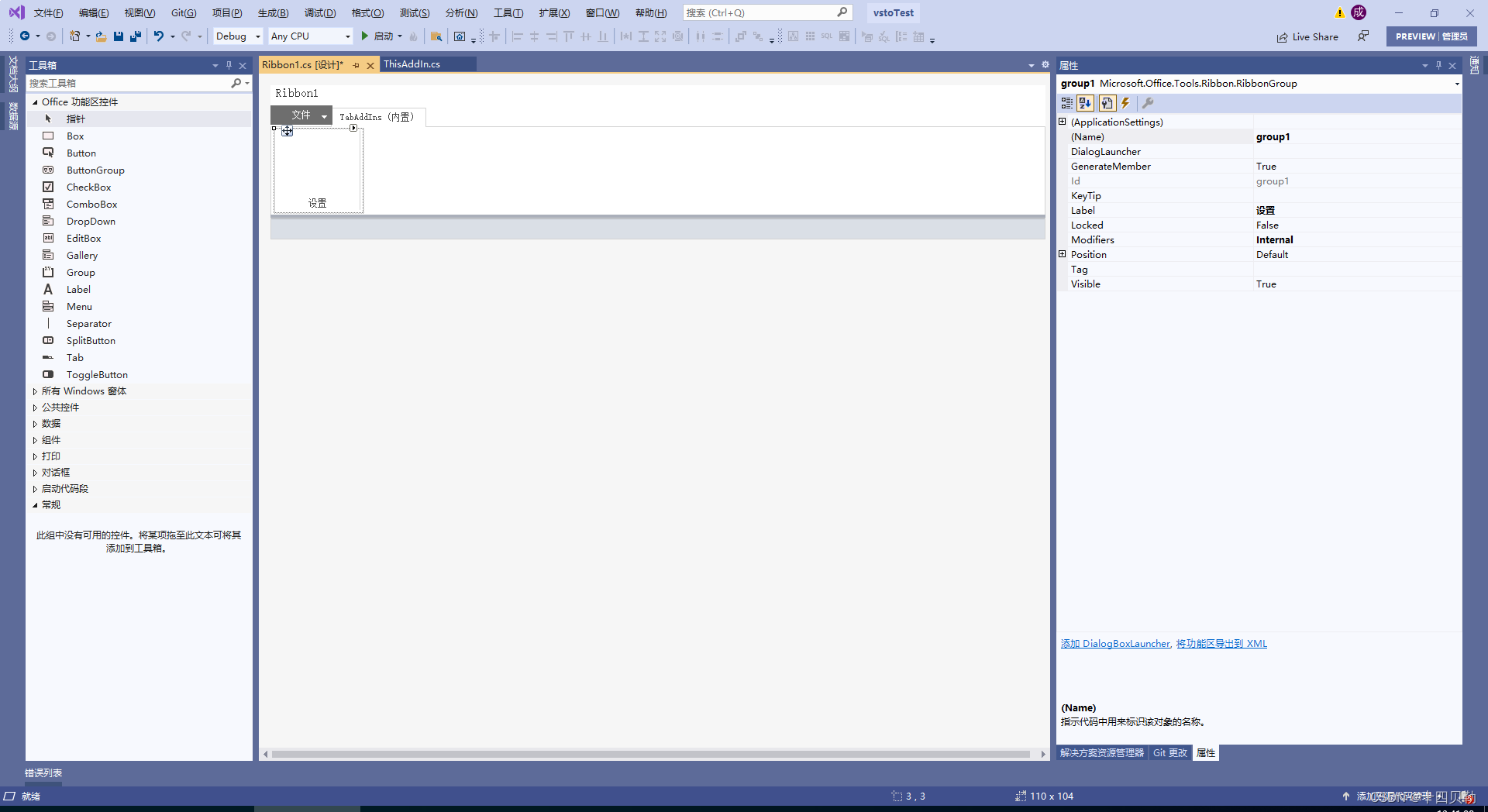Select the CheckBox control in toolbox

pos(139,187)
